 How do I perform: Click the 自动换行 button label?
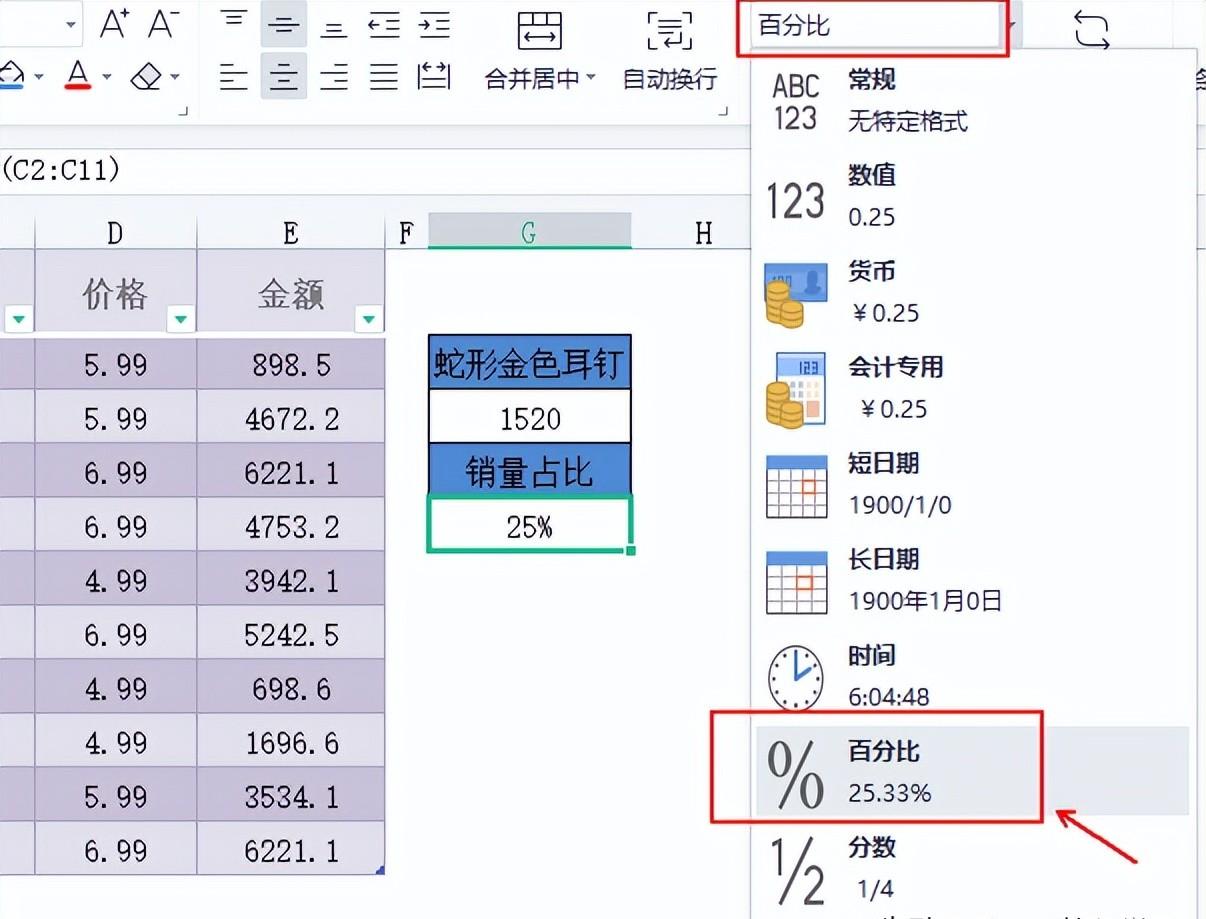click(x=670, y=79)
